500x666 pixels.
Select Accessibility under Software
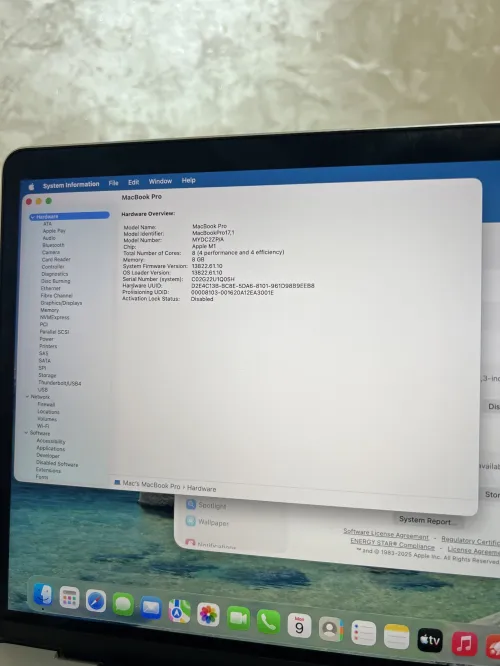tap(51, 441)
